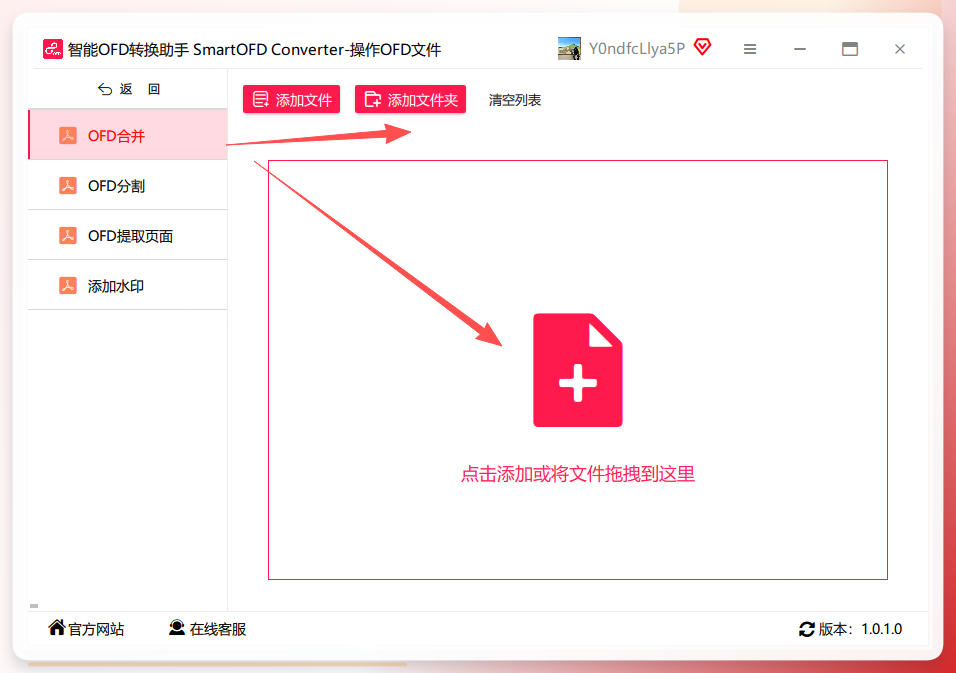Click the username Y0ndfcLlya5P

point(637,49)
